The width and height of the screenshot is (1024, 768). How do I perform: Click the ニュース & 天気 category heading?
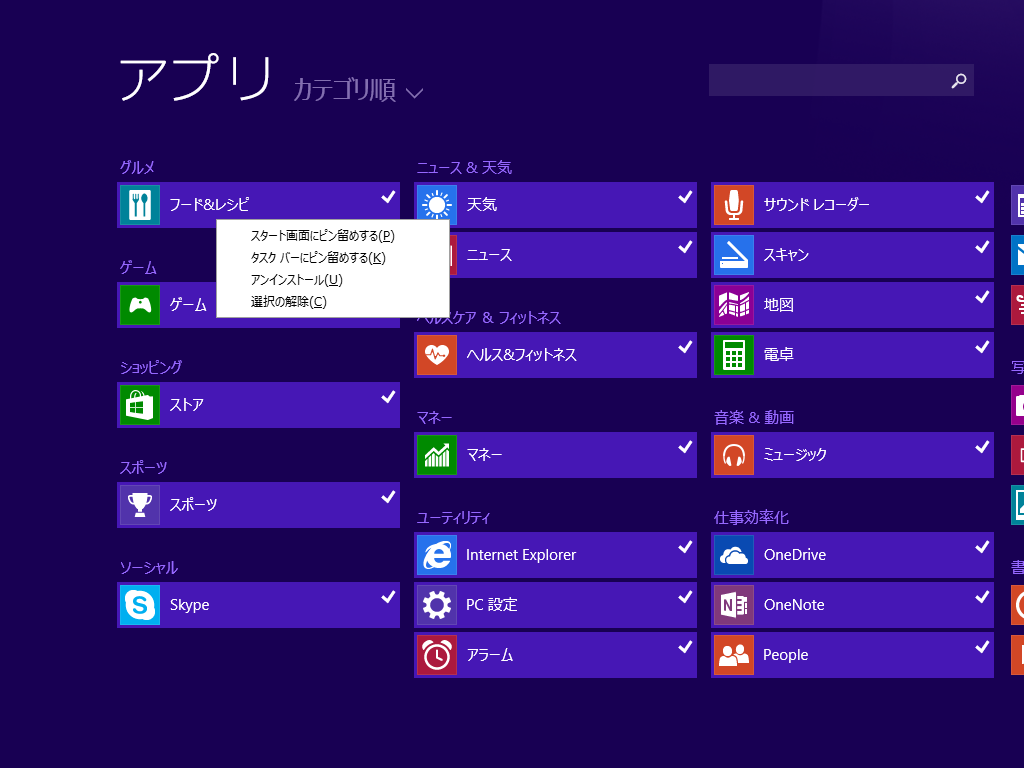click(464, 168)
